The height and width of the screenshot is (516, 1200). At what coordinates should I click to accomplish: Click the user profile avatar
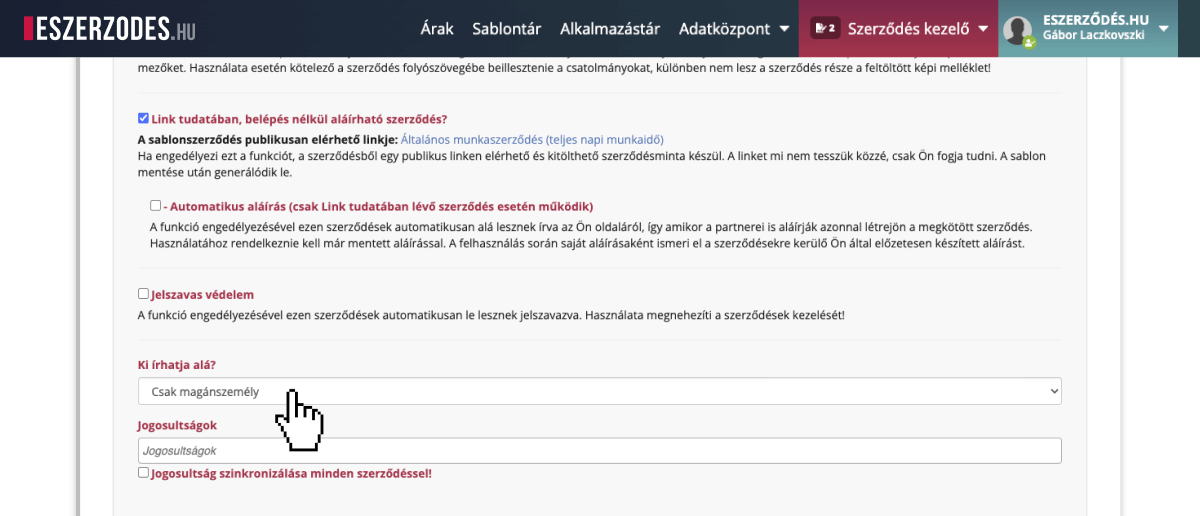coord(1018,30)
